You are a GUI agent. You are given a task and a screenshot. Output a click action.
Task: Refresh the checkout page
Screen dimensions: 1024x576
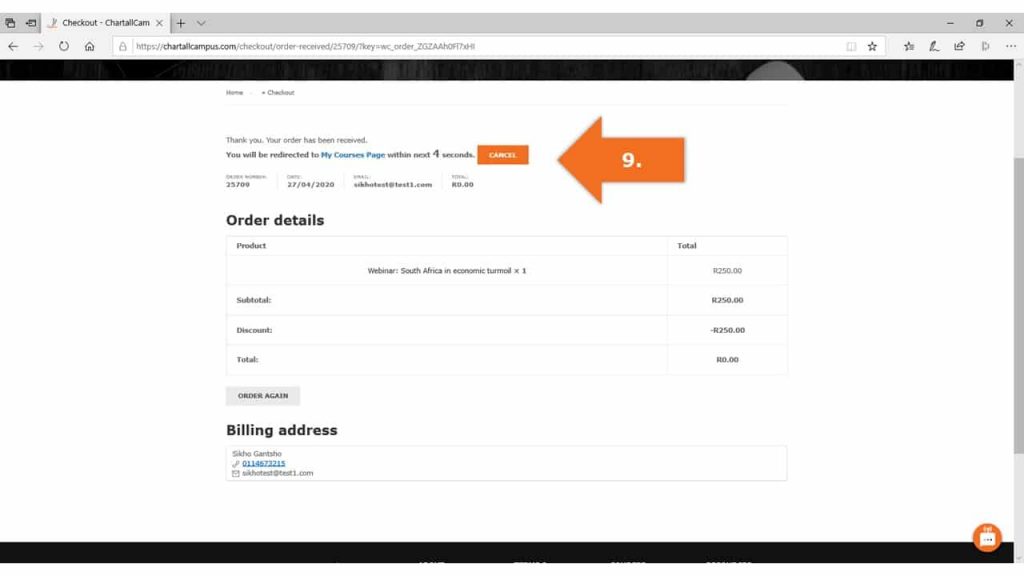[x=64, y=46]
